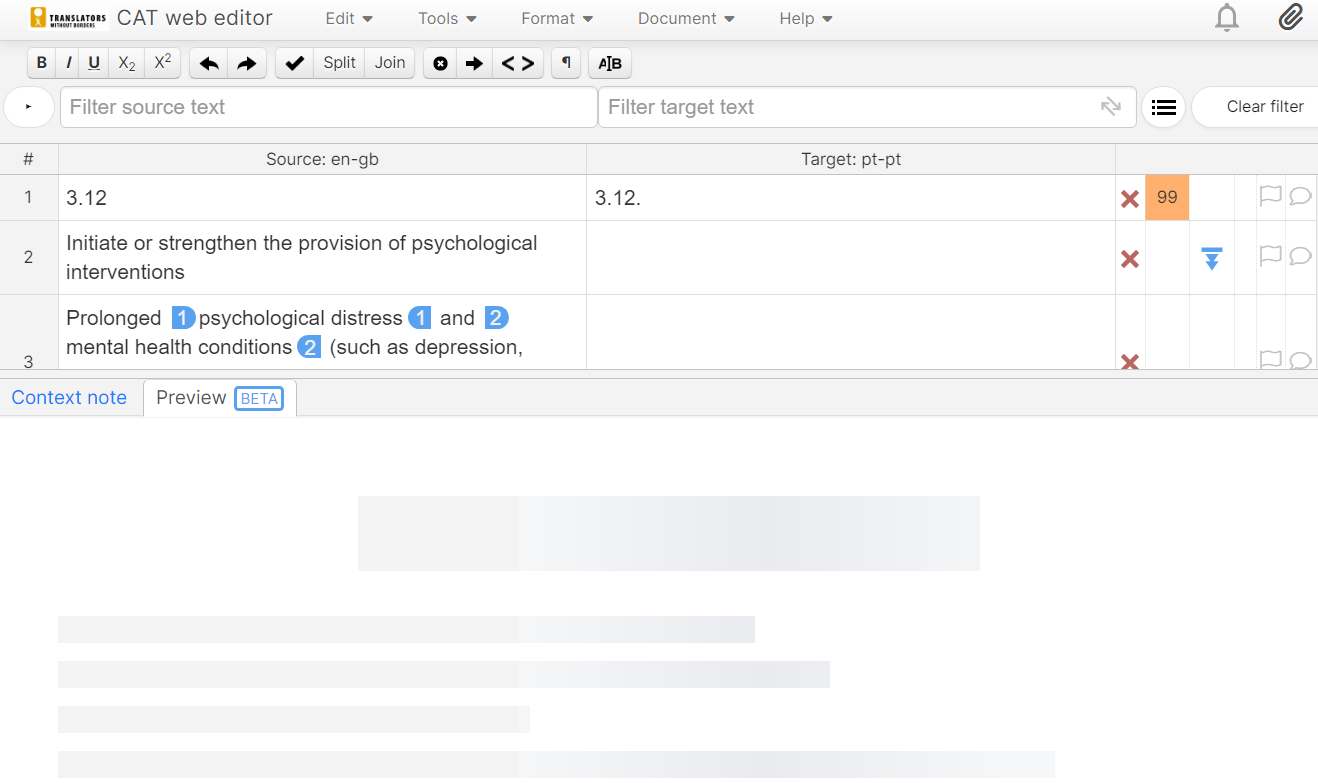1318x783 pixels.
Task: Click the notification bell icon
Action: 1226,18
